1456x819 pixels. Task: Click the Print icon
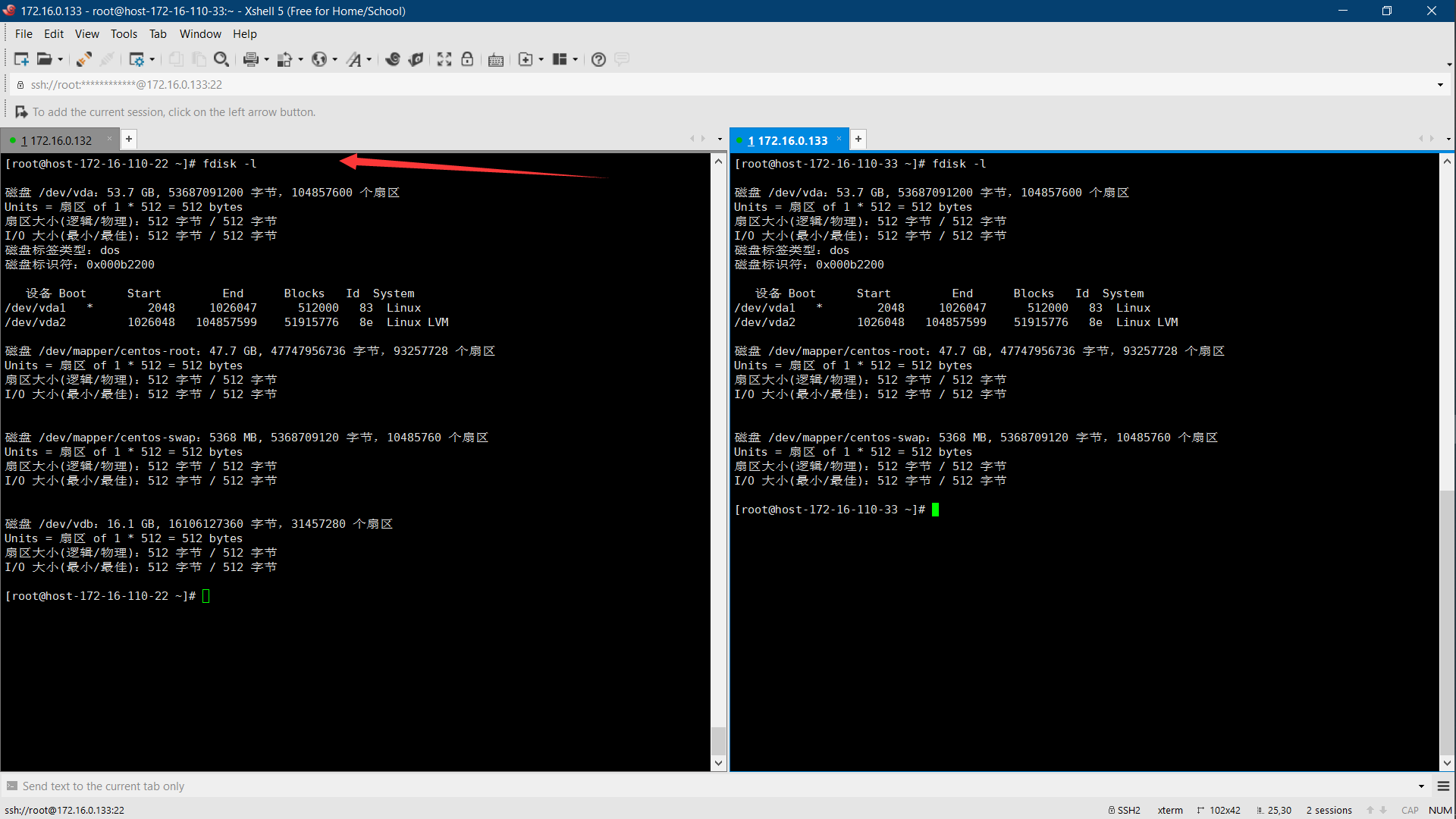[x=251, y=59]
